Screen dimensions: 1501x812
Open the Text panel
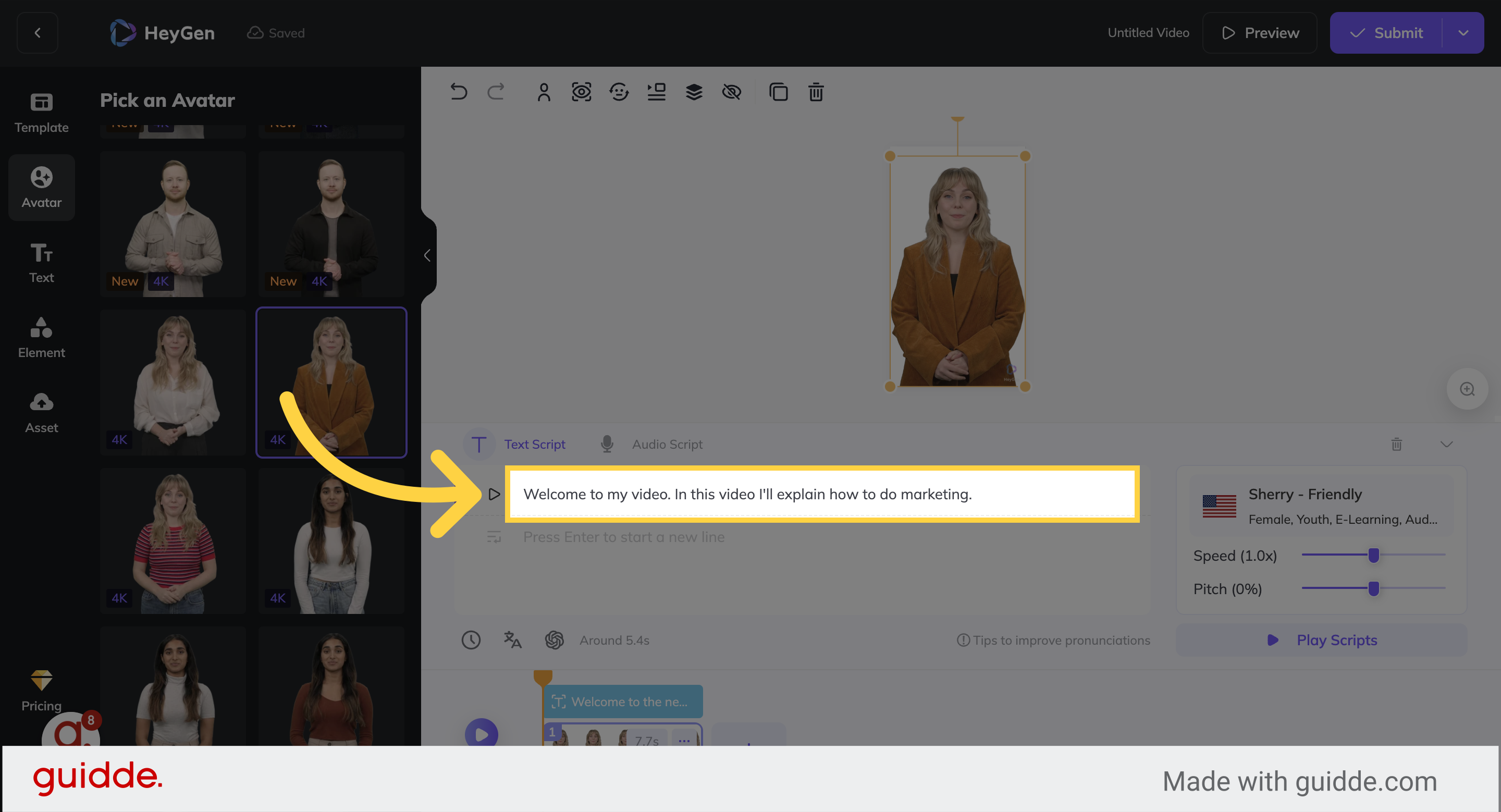click(41, 262)
